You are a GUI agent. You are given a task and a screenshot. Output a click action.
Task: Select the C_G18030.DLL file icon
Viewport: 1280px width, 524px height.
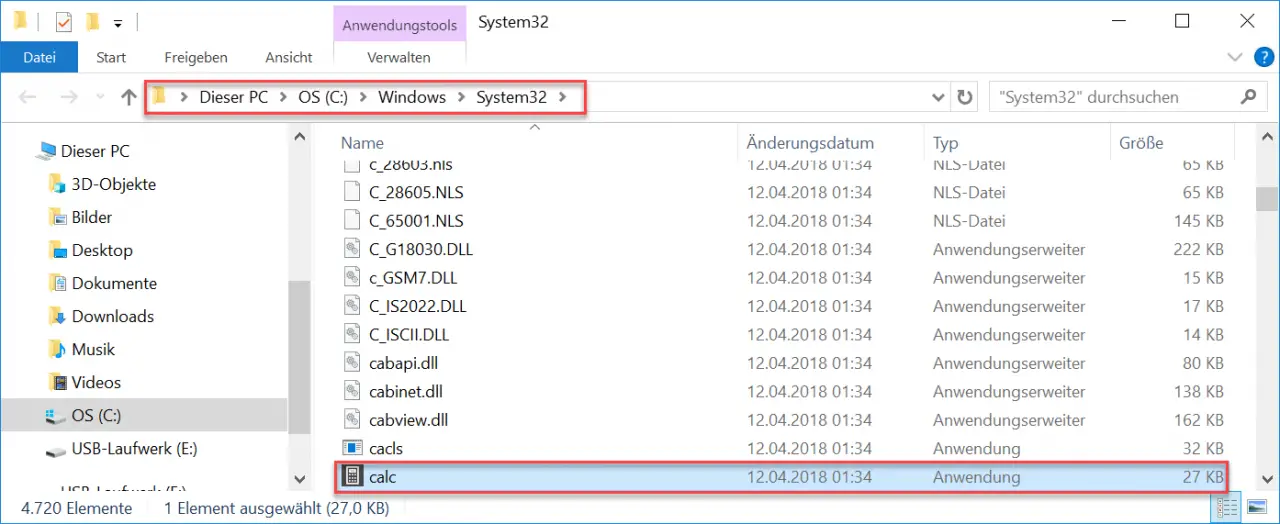pyautogui.click(x=351, y=249)
